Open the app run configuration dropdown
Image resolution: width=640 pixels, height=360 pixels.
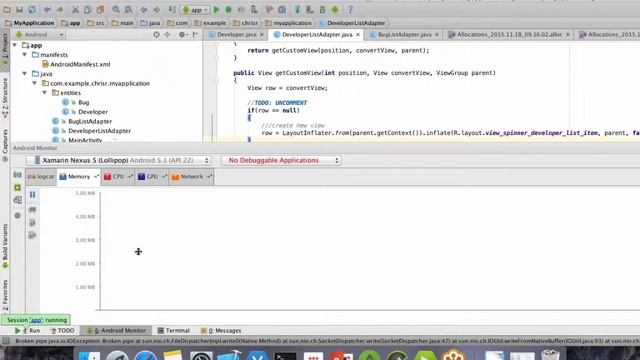[x=196, y=9]
